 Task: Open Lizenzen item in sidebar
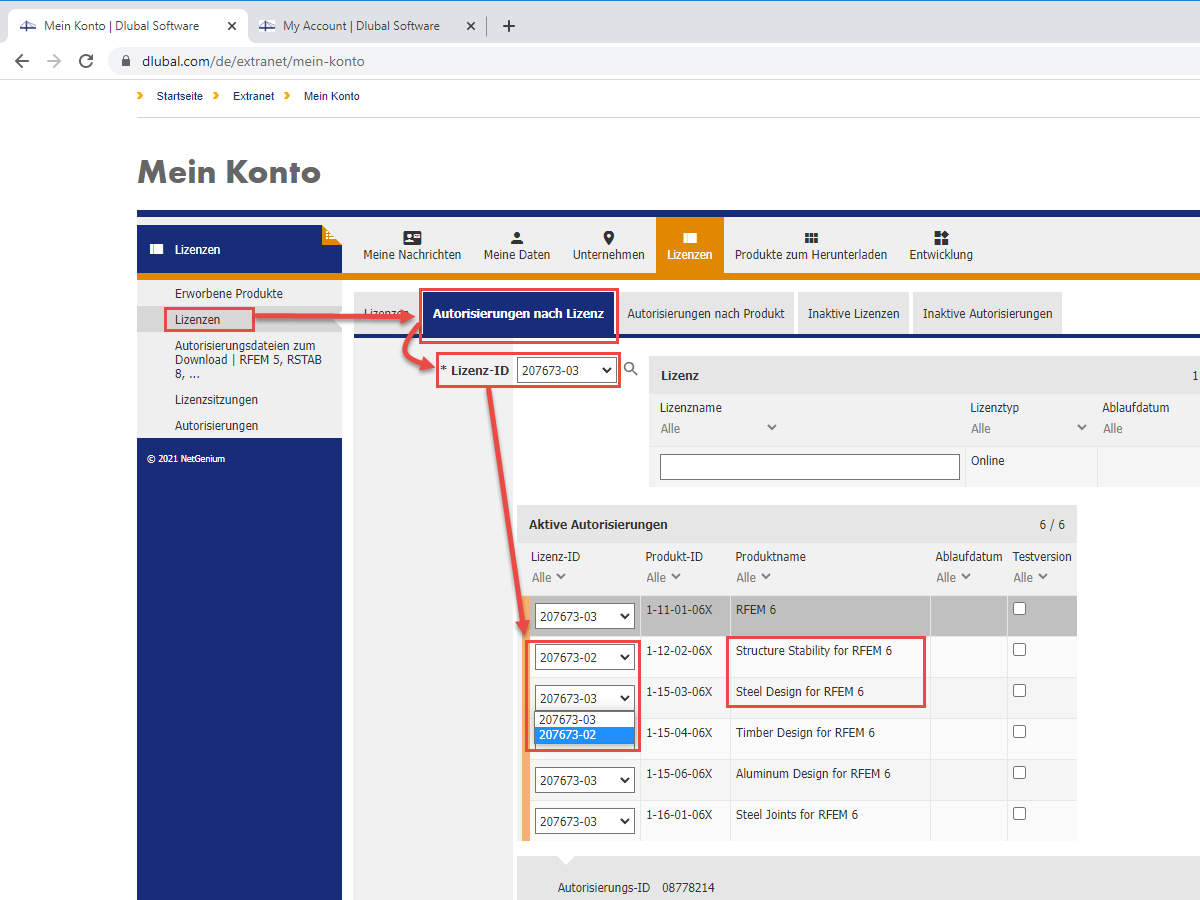198,319
